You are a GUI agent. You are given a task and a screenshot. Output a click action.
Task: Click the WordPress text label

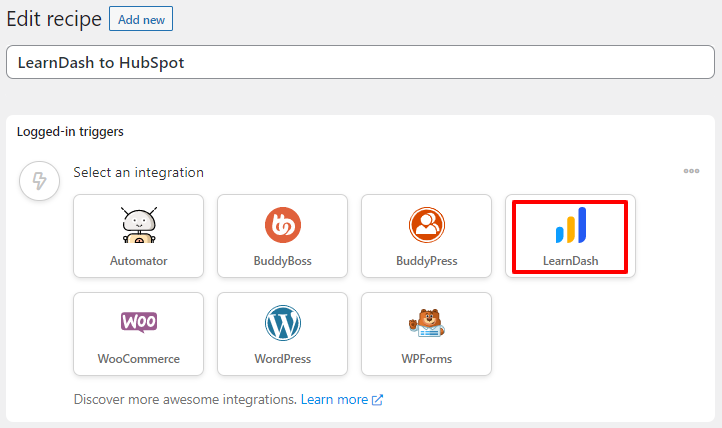283,359
